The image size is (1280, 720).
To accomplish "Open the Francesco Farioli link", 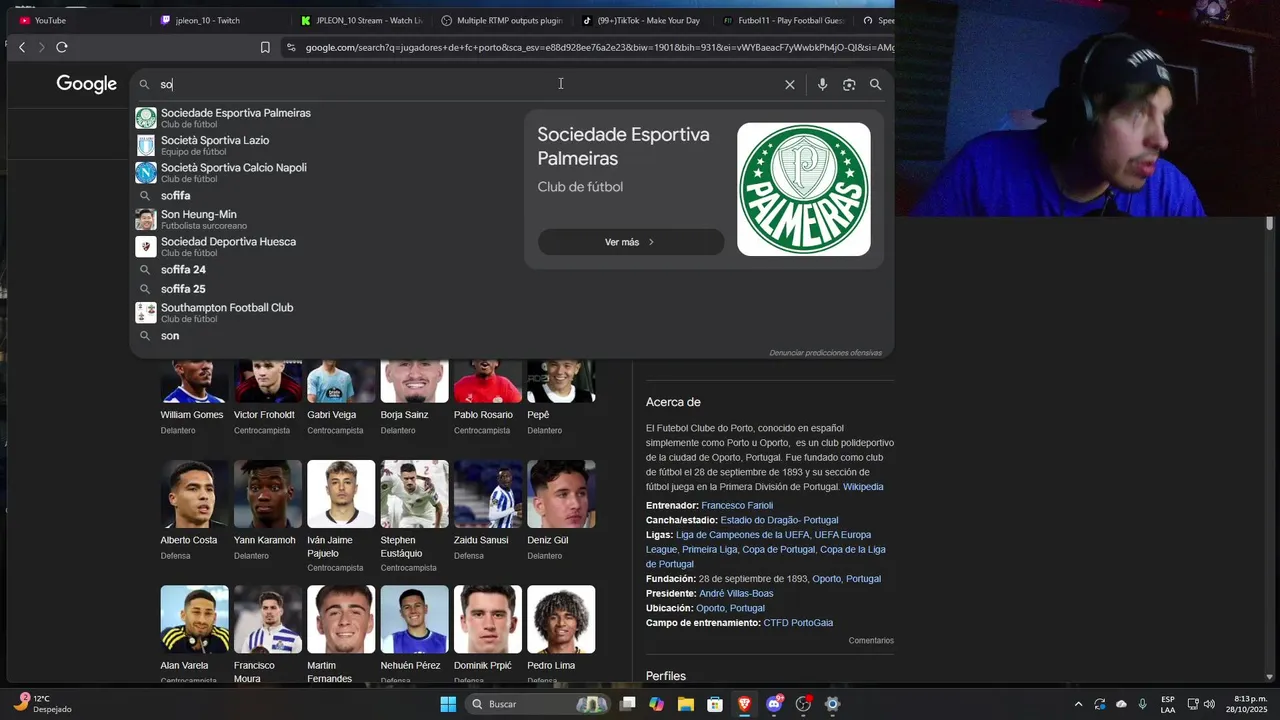I will point(737,506).
